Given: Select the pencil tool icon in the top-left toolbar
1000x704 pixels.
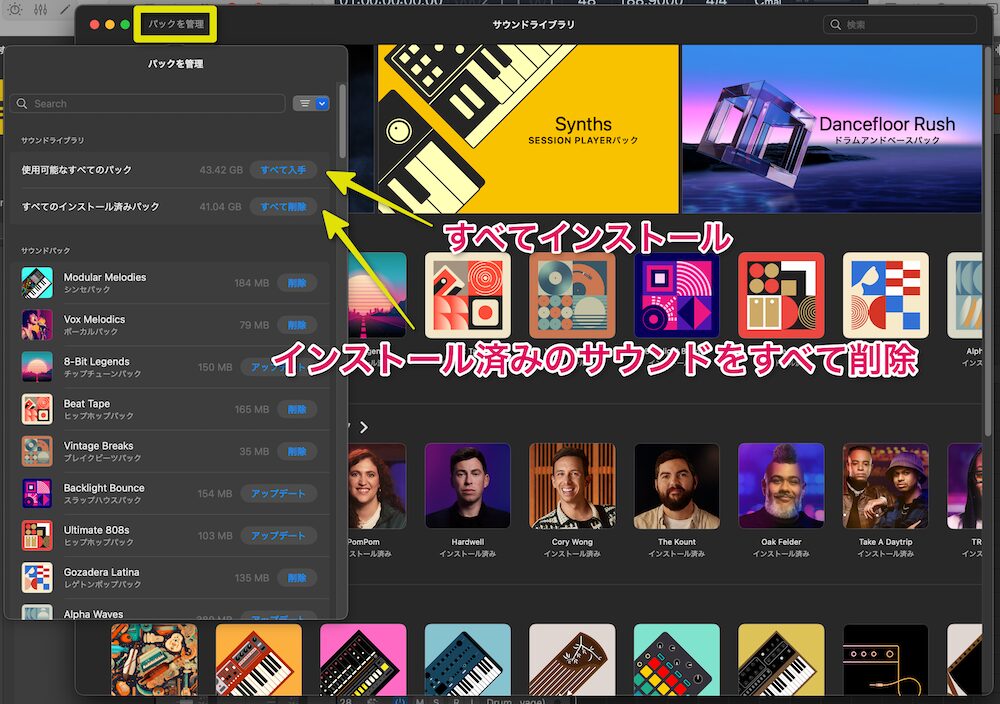Looking at the screenshot, I should pos(63,8).
